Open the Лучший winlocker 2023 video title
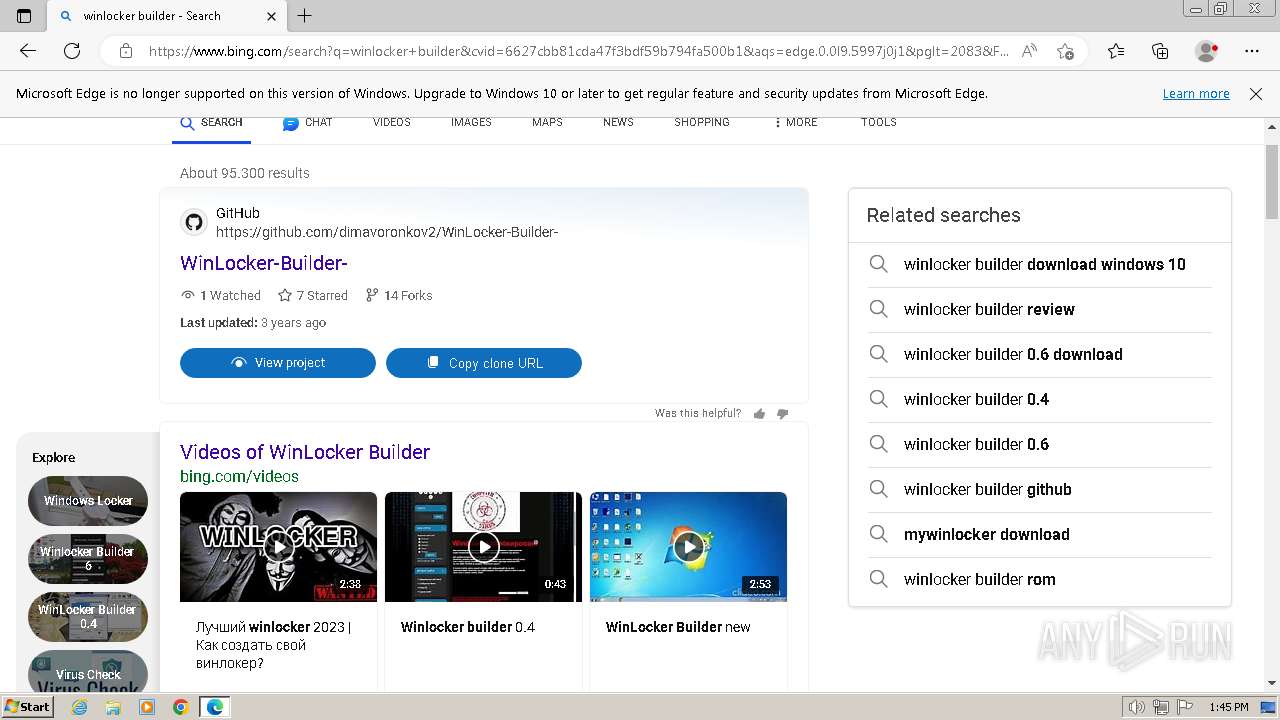Viewport: 1280px width, 720px height. [273, 645]
